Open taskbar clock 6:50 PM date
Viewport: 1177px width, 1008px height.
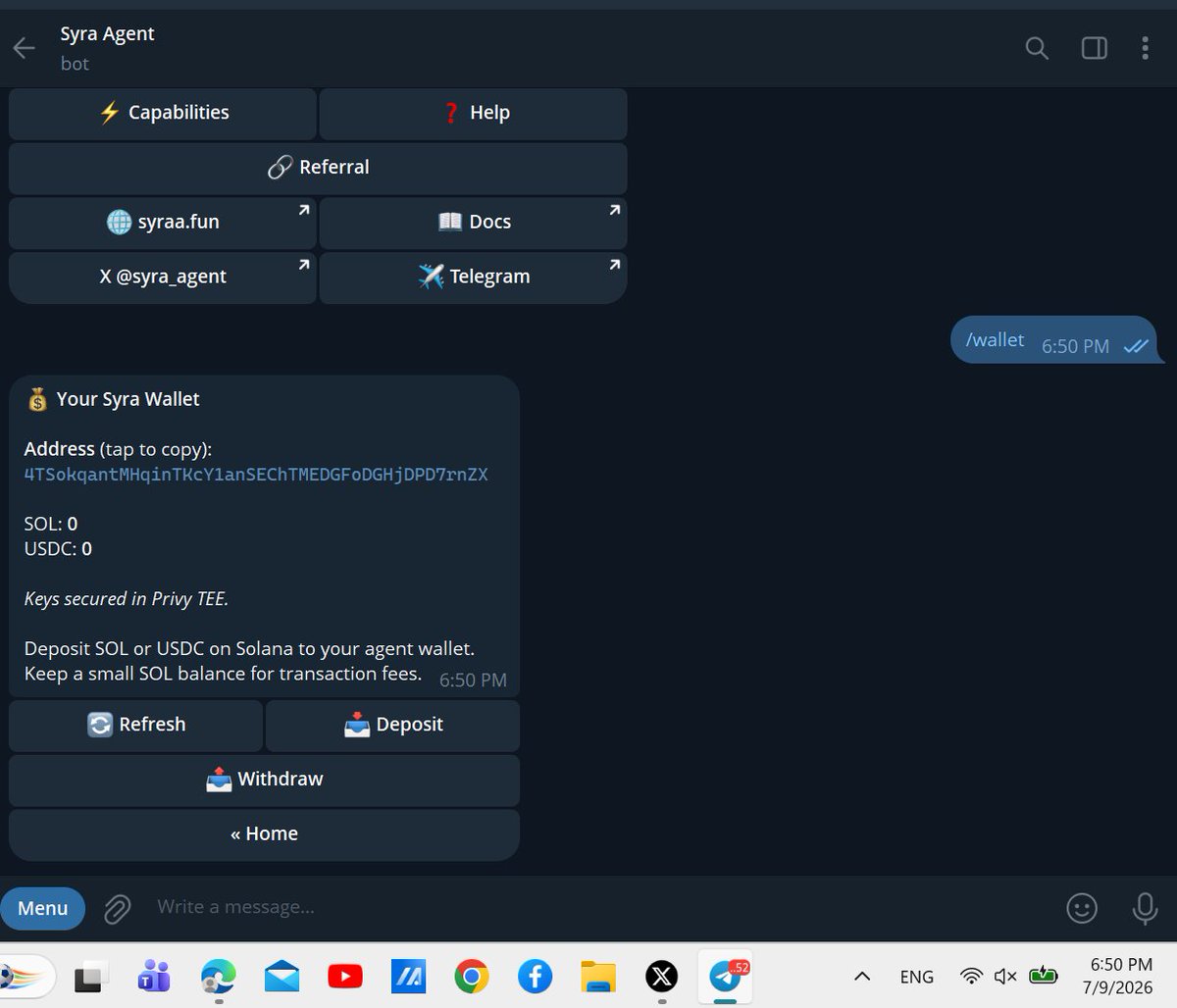click(1118, 976)
